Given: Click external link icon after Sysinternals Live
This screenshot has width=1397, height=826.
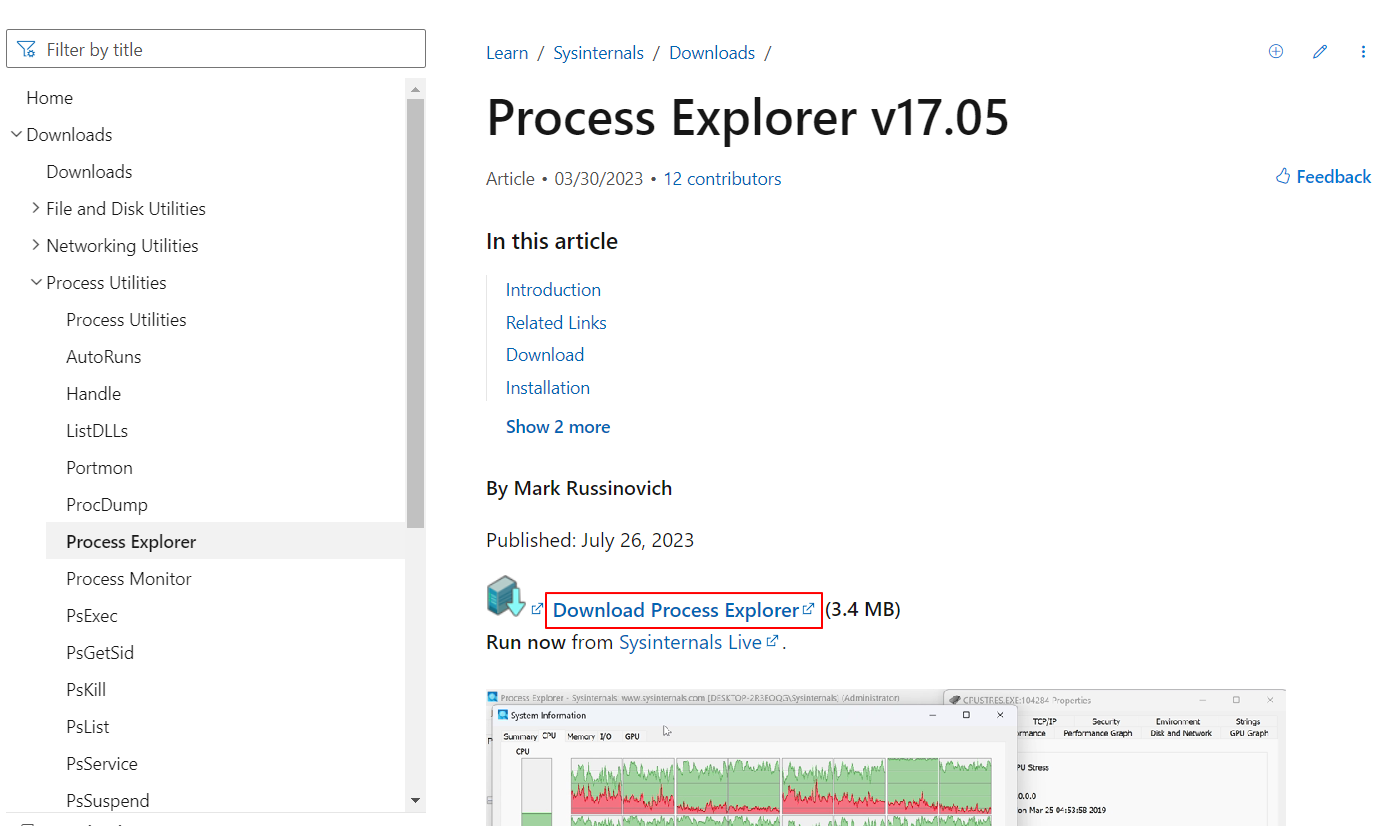Looking at the screenshot, I should pos(772,642).
